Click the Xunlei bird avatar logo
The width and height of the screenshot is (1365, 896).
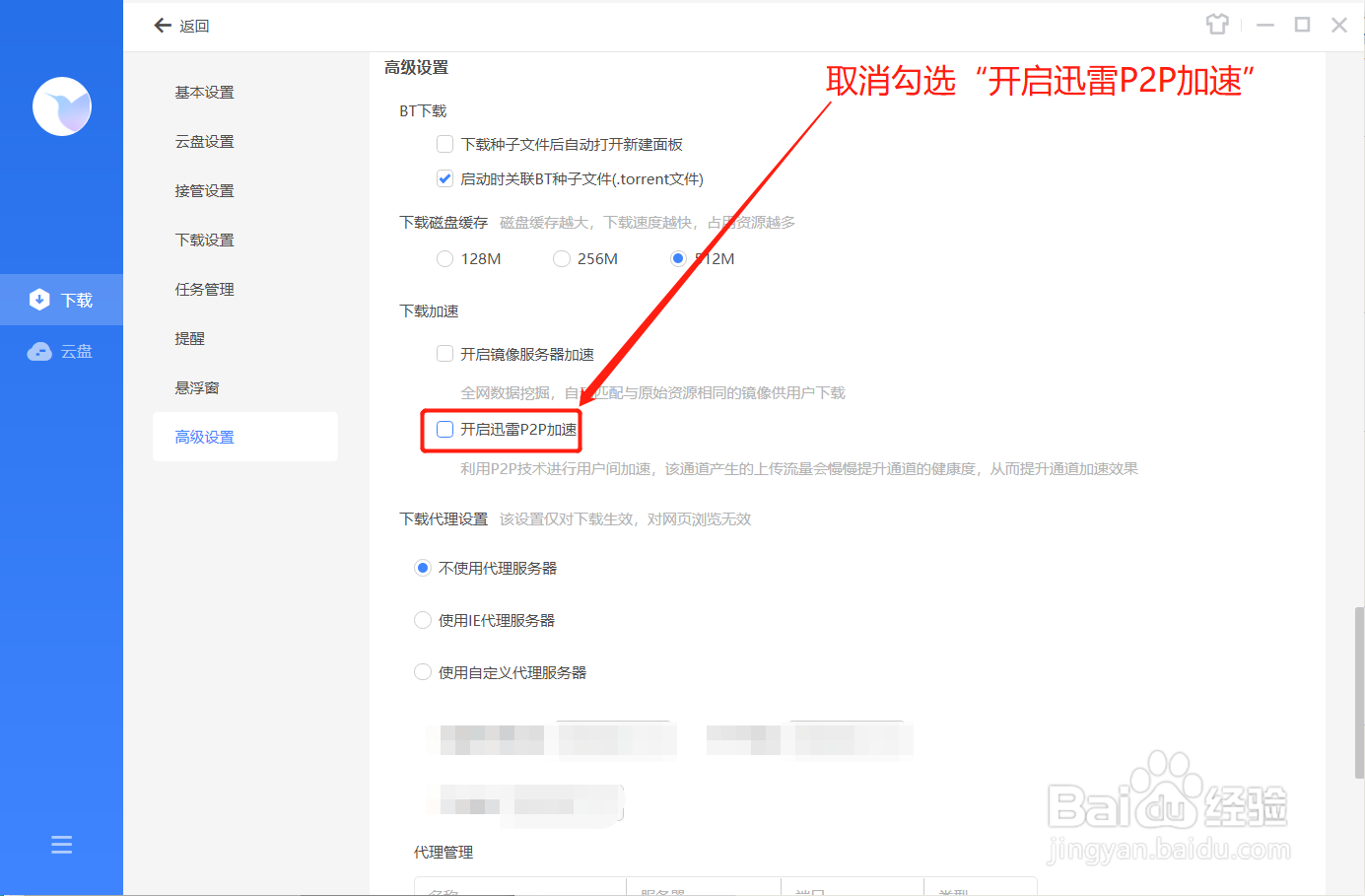click(62, 106)
